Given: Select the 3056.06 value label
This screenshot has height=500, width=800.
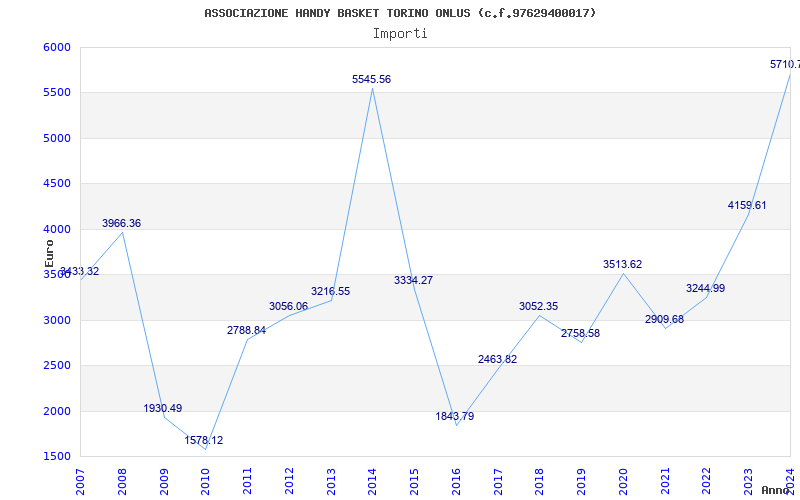Looking at the screenshot, I should [x=288, y=307].
